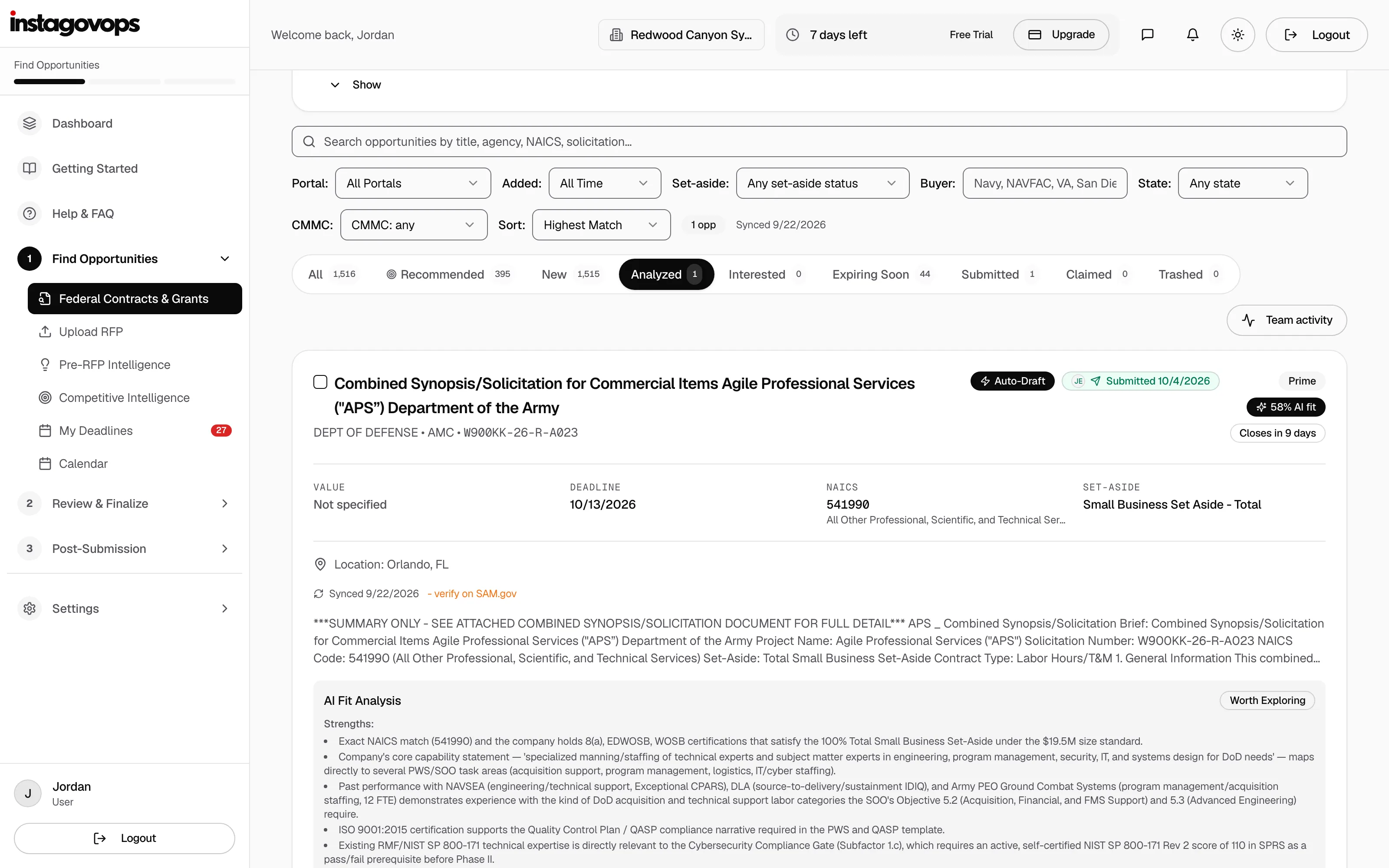Click the clock icon beside 7 days left
The height and width of the screenshot is (868, 1389).
click(792, 34)
